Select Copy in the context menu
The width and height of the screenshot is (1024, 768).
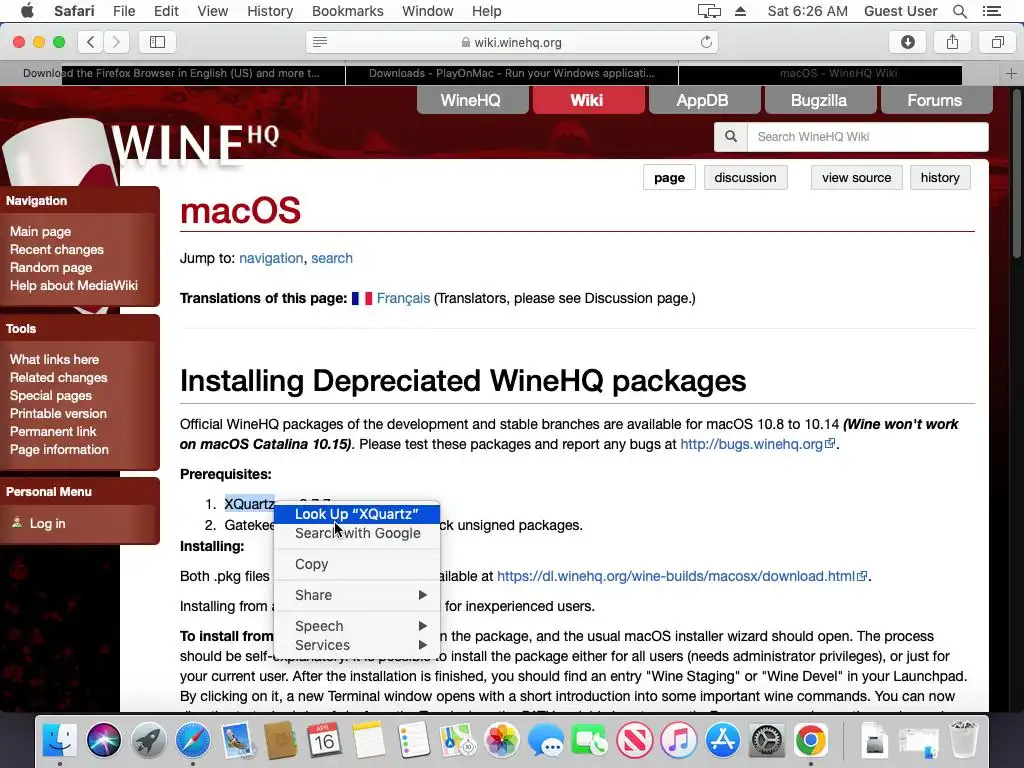[357, 564]
